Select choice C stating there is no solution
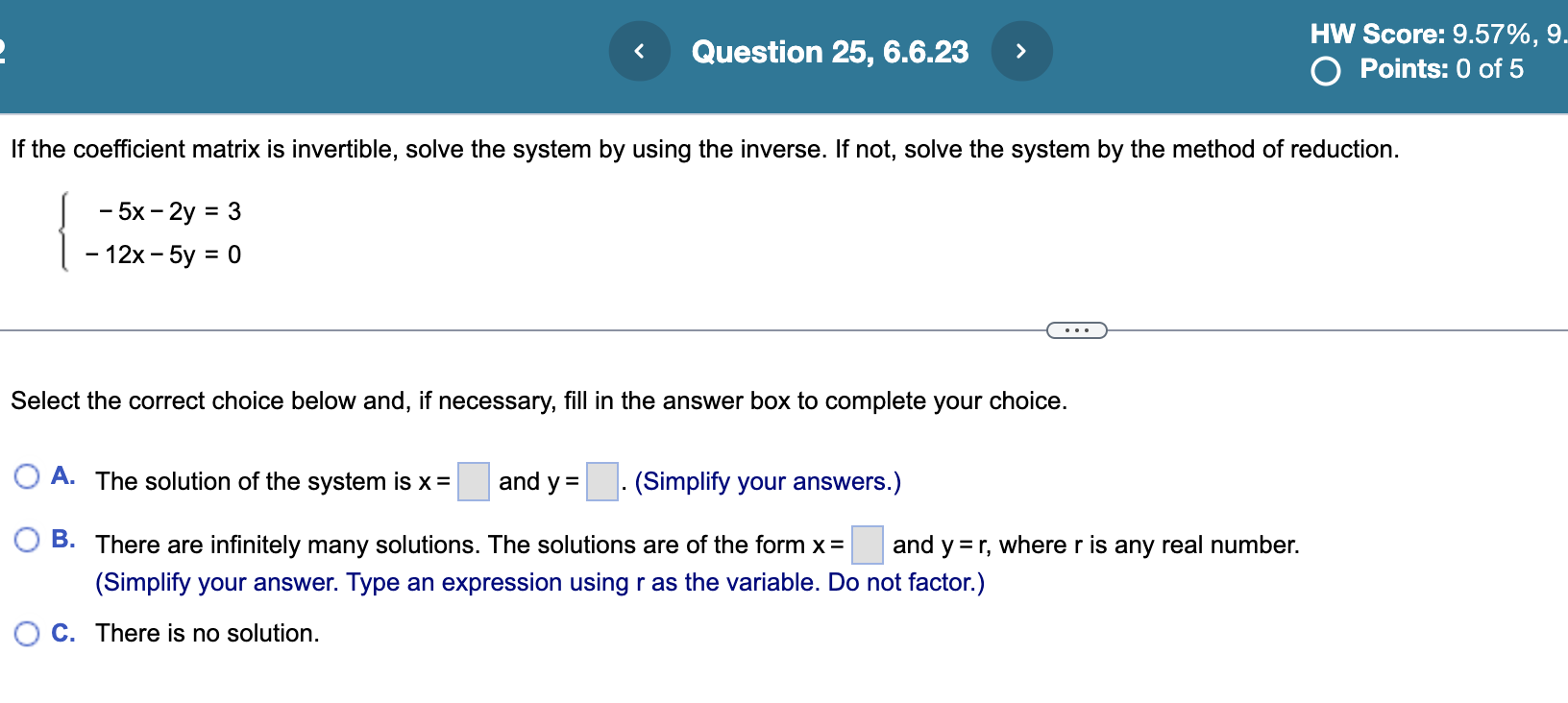This screenshot has width=1568, height=703. (x=28, y=633)
